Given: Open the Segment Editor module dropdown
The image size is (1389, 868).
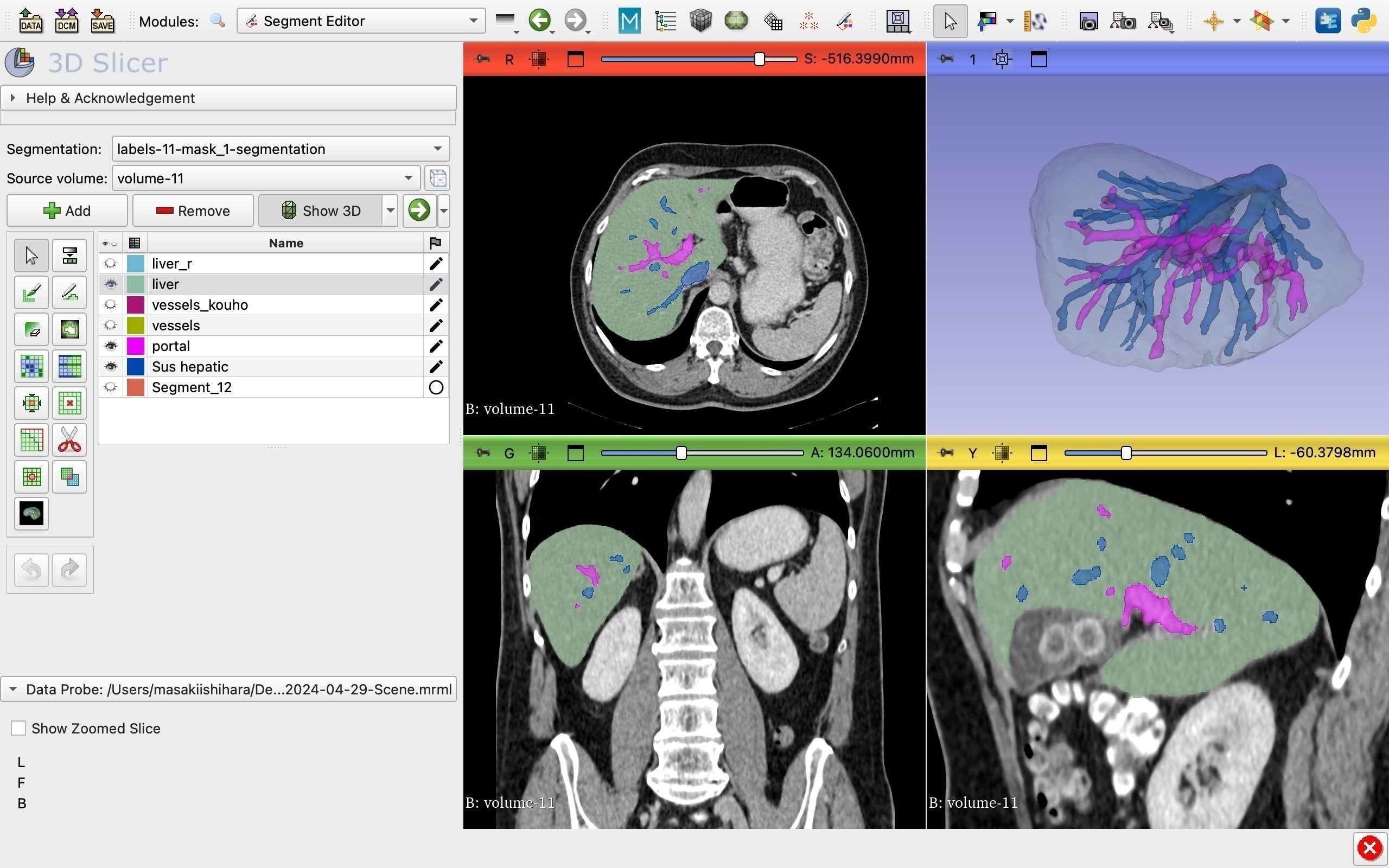Looking at the screenshot, I should [x=360, y=21].
